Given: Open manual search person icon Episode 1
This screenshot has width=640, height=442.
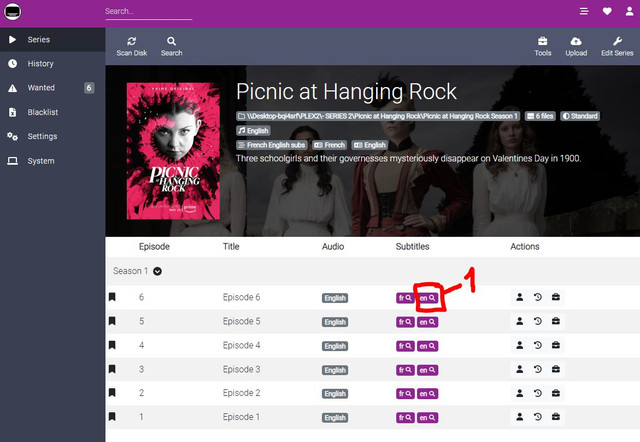Looking at the screenshot, I should point(520,417).
